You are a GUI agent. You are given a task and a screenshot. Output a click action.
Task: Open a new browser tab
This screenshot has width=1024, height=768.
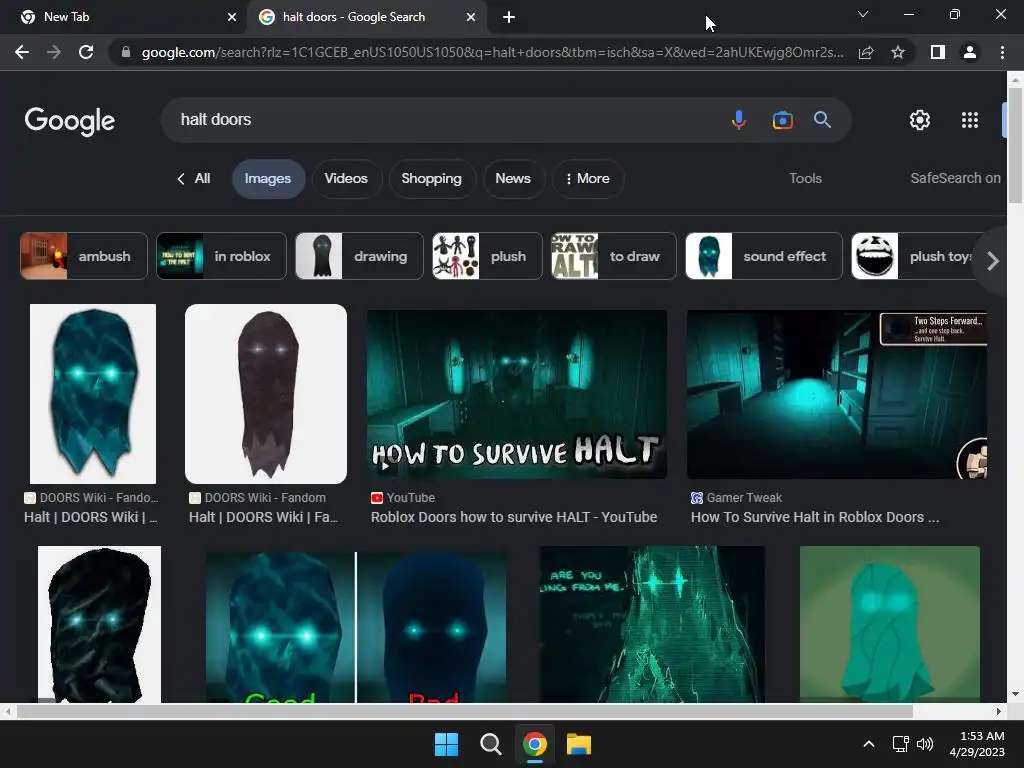509,17
